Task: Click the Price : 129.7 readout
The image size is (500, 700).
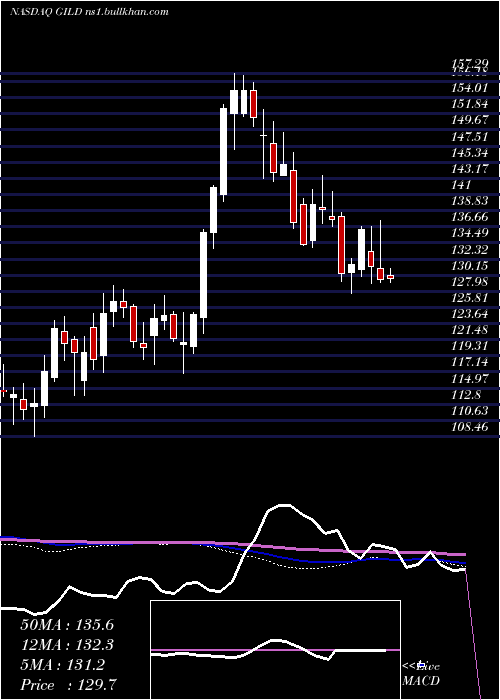Action: tap(69, 685)
